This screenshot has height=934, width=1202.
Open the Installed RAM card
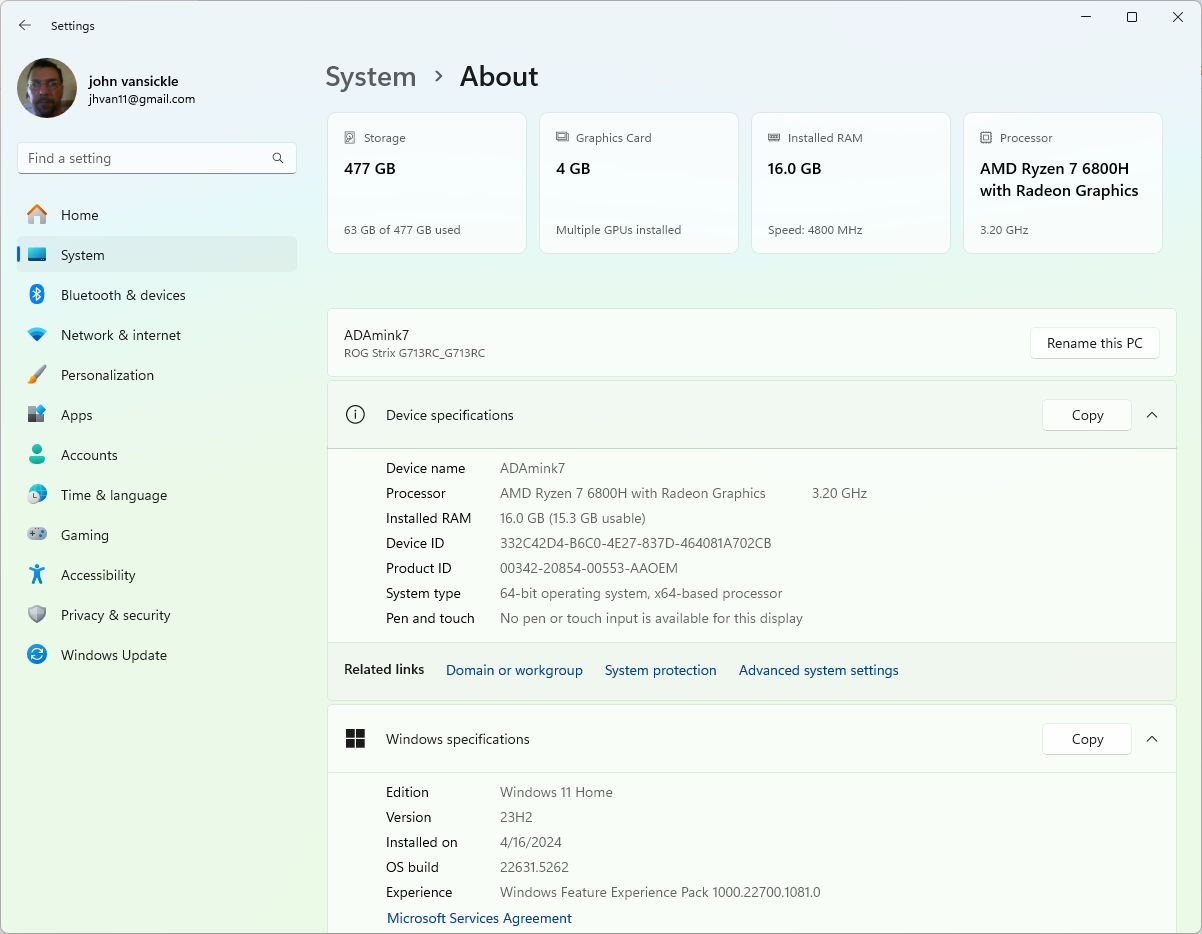point(851,183)
